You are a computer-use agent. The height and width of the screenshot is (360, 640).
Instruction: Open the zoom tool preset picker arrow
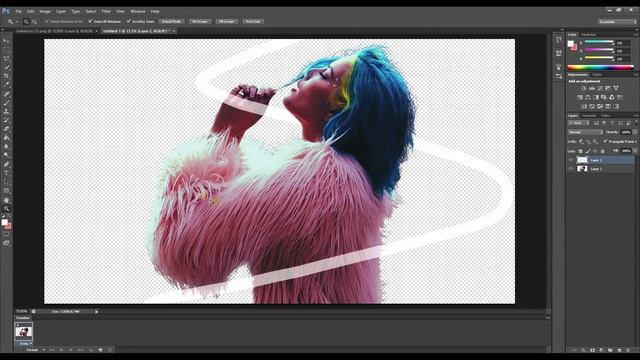(x=17, y=21)
